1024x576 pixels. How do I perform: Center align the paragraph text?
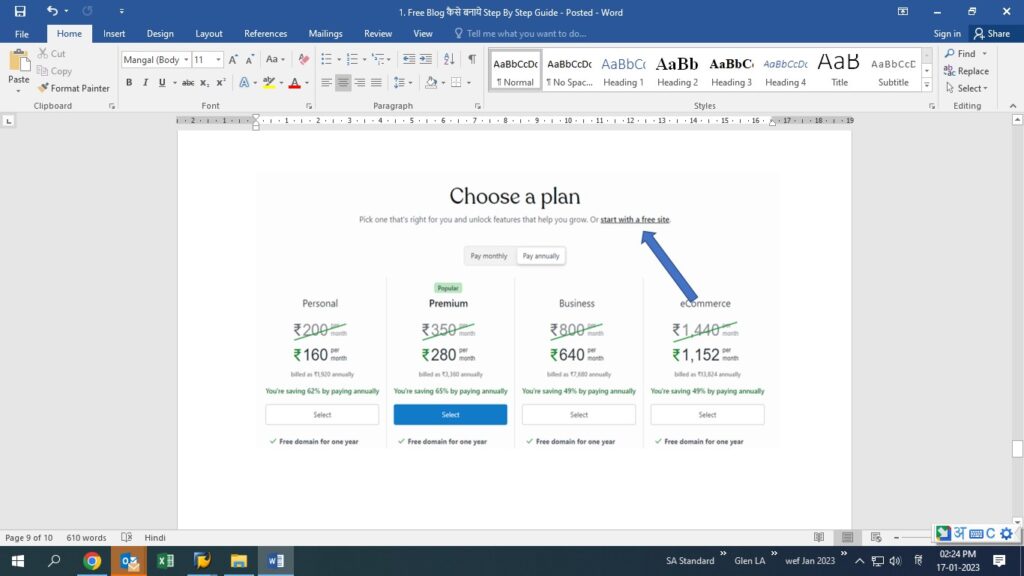[x=343, y=83]
